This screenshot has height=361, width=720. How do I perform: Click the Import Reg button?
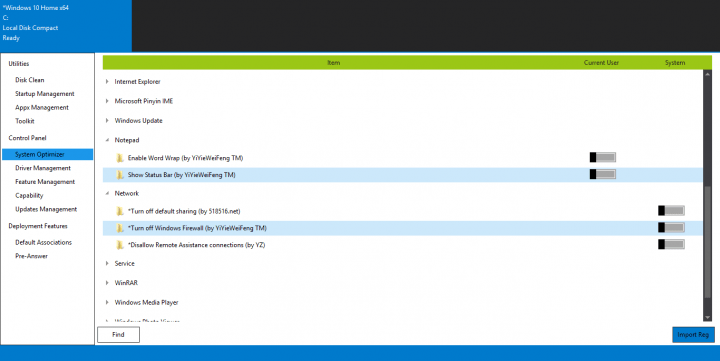tap(693, 335)
